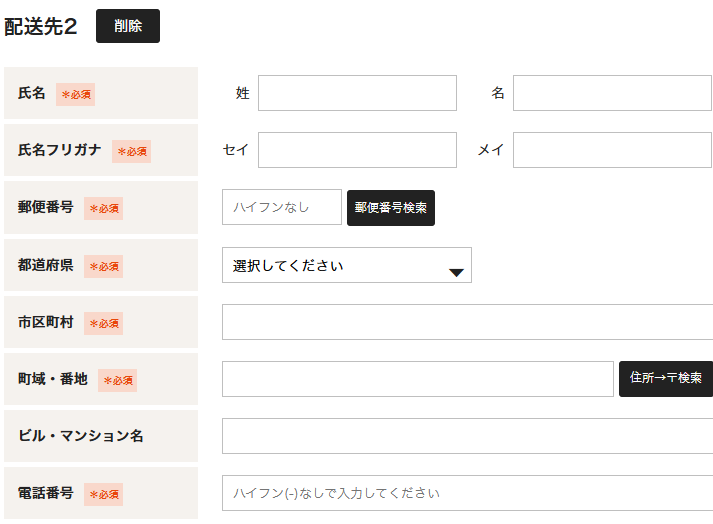
Task: Click the 姓 last name input field
Action: click(357, 93)
